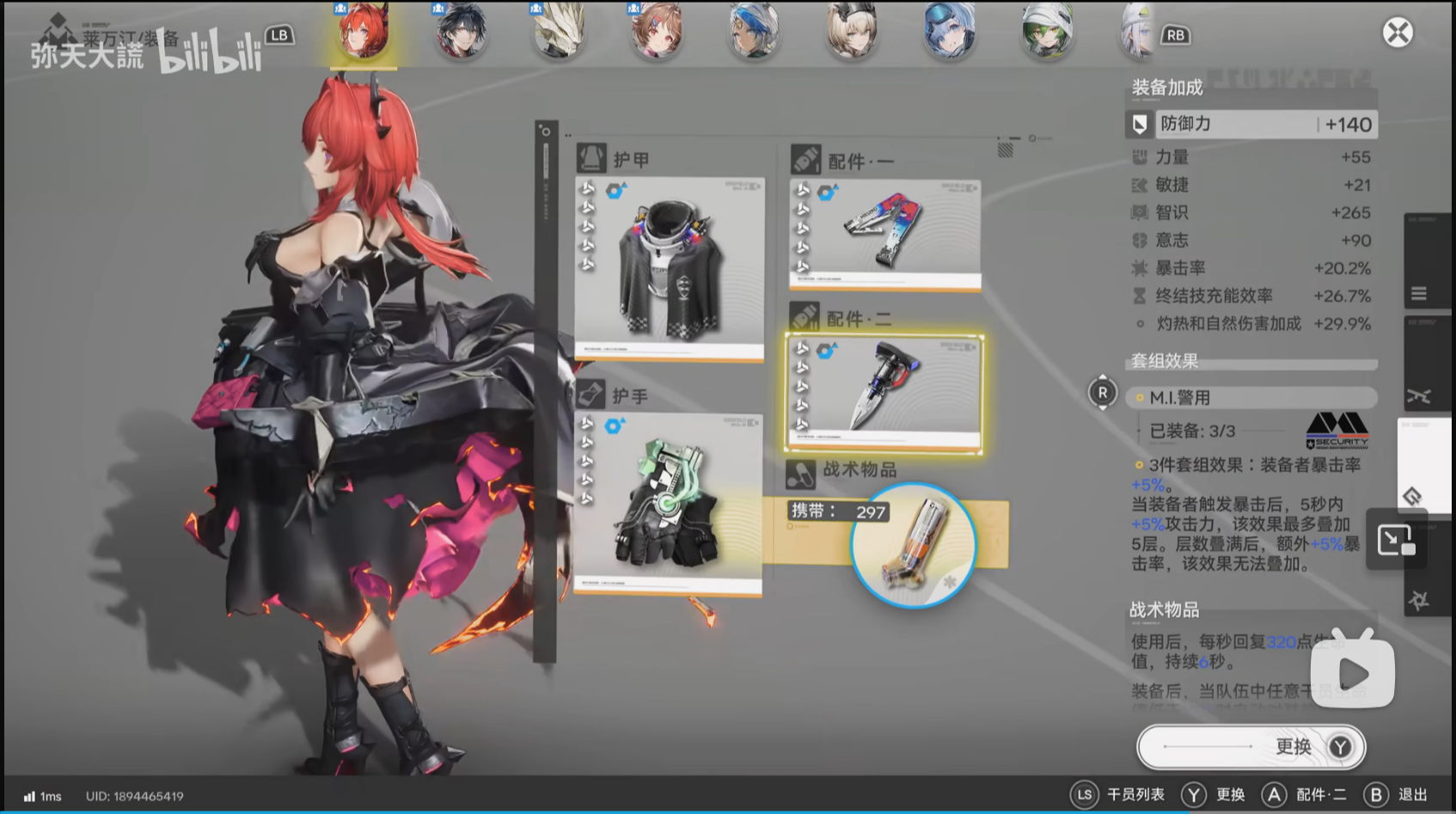Select the blonde operator with black headgear

(852, 31)
